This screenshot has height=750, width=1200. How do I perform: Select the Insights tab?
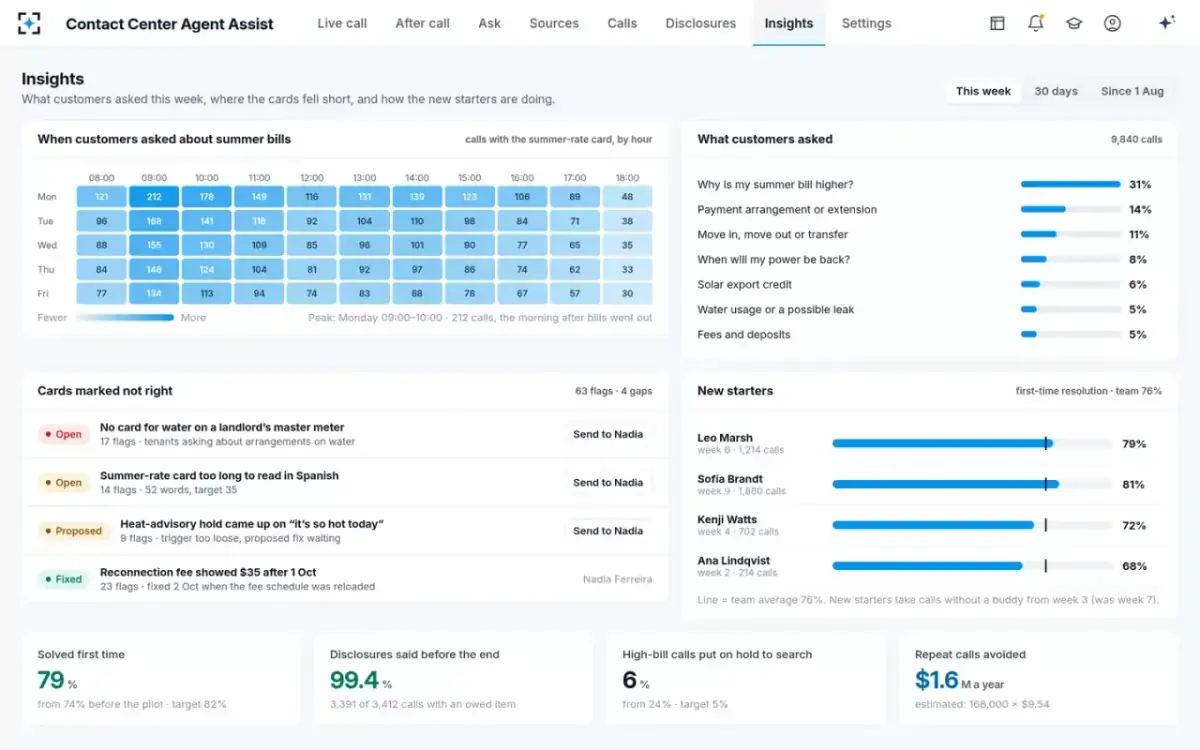pos(789,23)
